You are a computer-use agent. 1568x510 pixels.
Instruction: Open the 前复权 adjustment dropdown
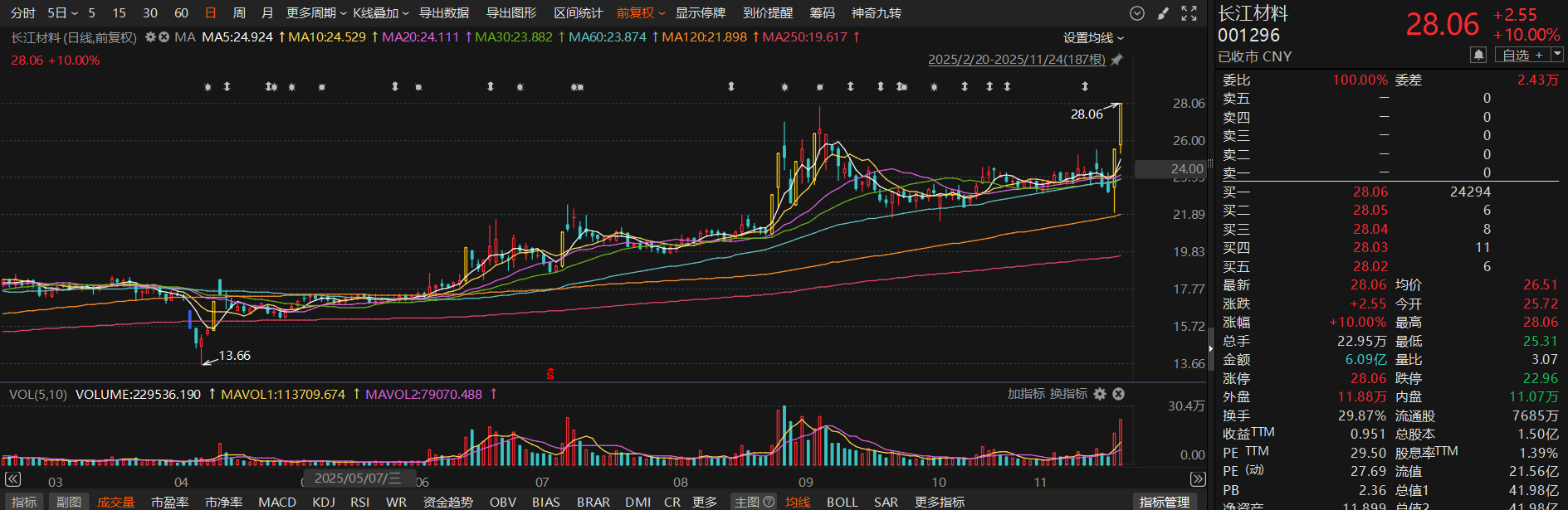[x=640, y=13]
